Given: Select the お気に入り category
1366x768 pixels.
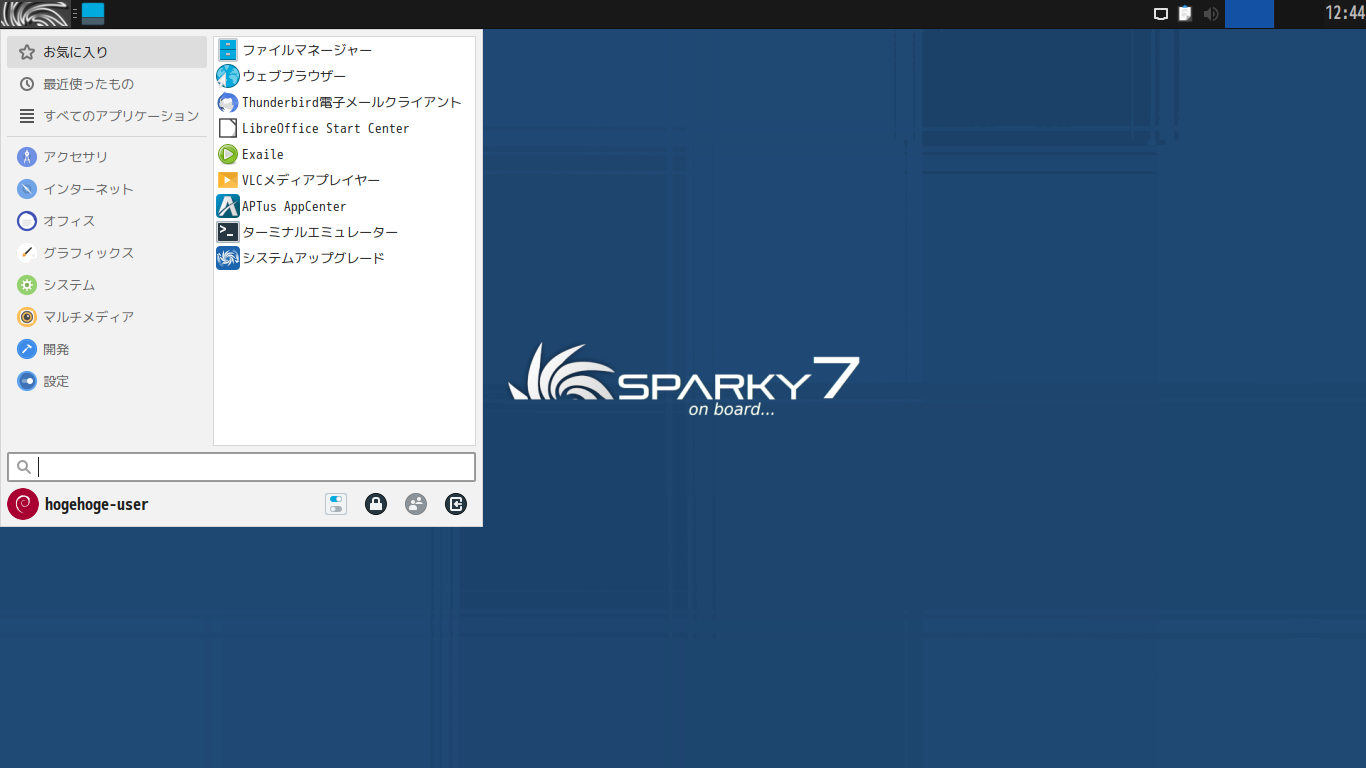Looking at the screenshot, I should 107,52.
